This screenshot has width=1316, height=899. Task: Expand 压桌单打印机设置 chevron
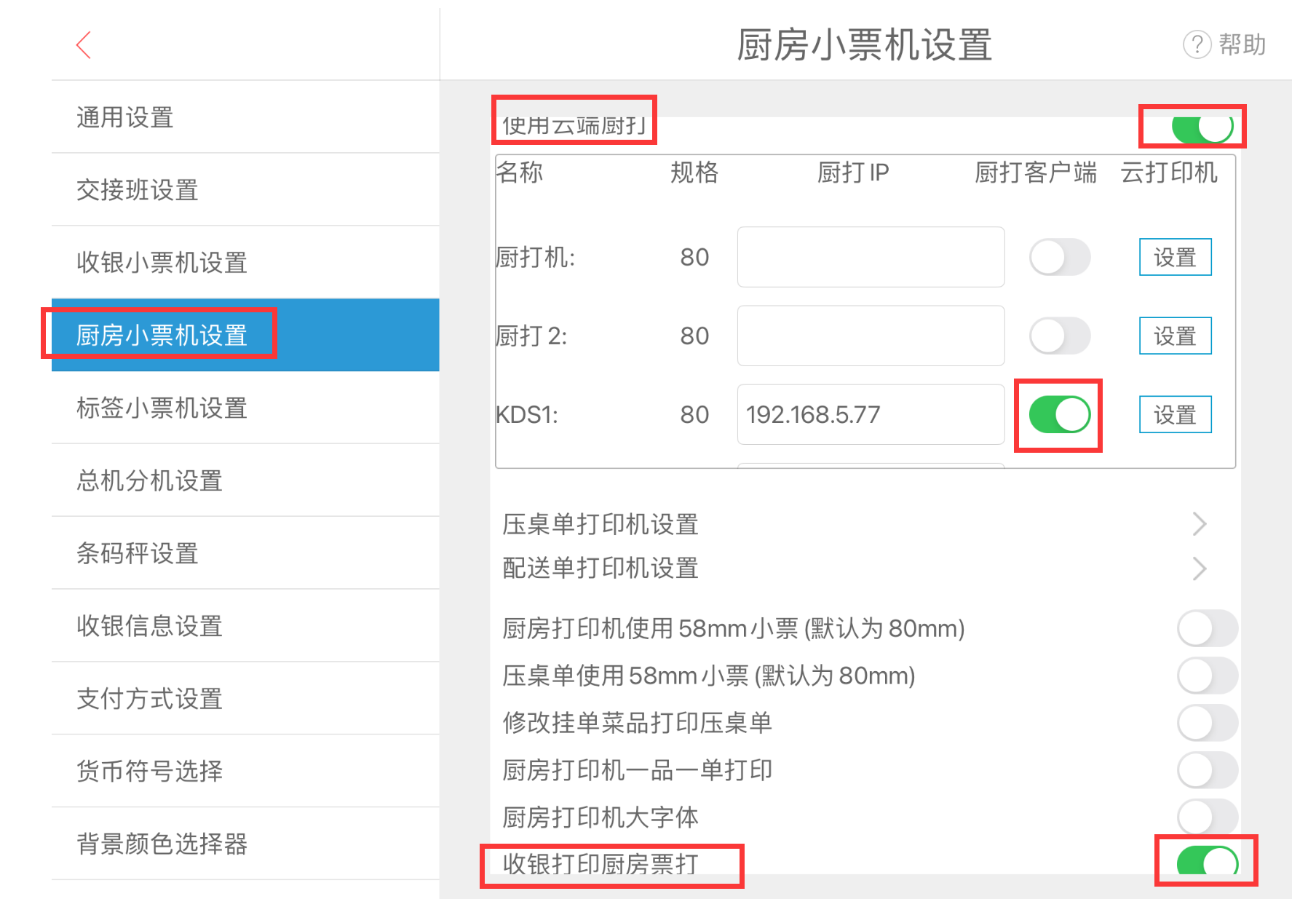click(1200, 524)
